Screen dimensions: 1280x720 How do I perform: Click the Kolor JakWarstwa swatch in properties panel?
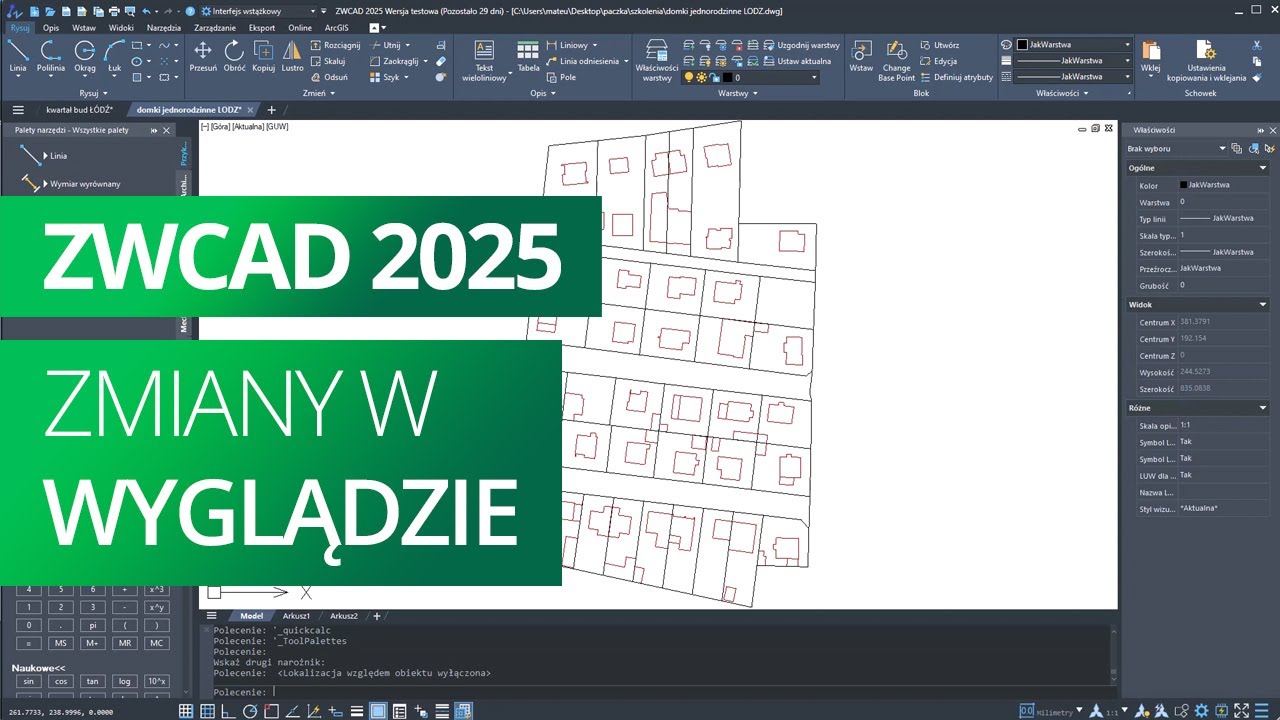tap(1184, 185)
